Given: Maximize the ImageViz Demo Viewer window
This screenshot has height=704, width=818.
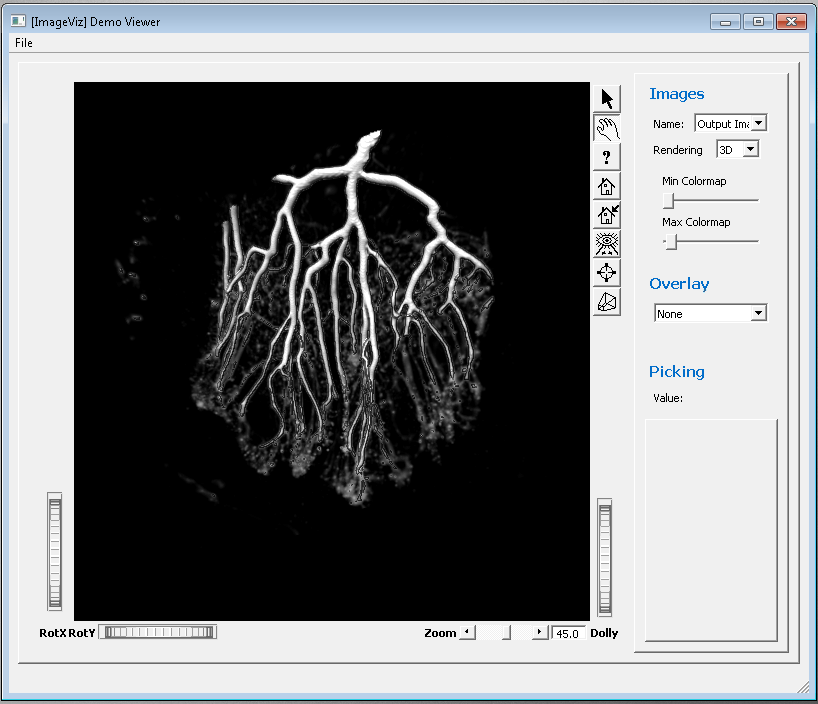Looking at the screenshot, I should pyautogui.click(x=758, y=22).
